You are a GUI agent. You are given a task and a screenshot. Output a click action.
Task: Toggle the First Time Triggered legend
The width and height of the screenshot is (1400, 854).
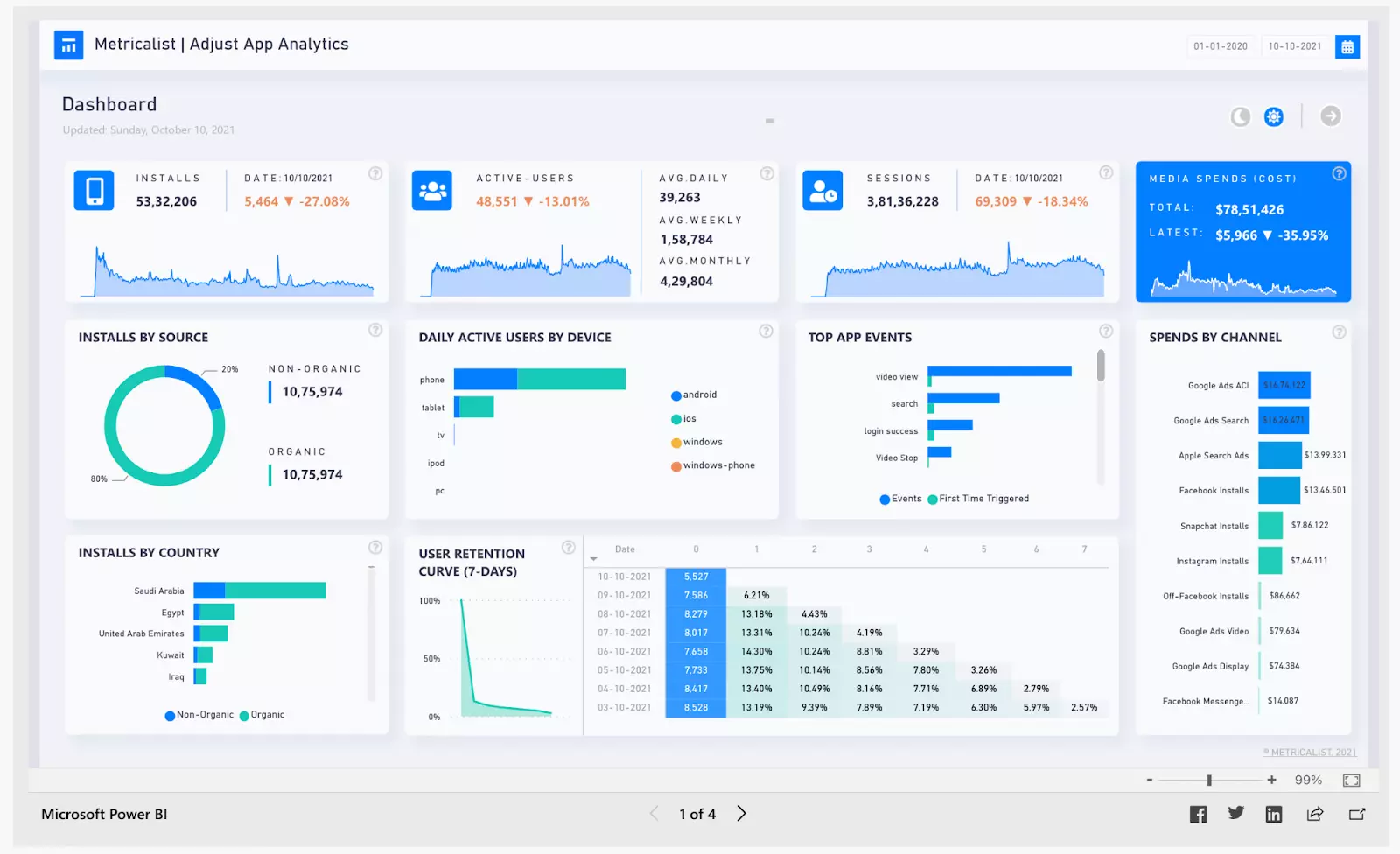tap(979, 499)
